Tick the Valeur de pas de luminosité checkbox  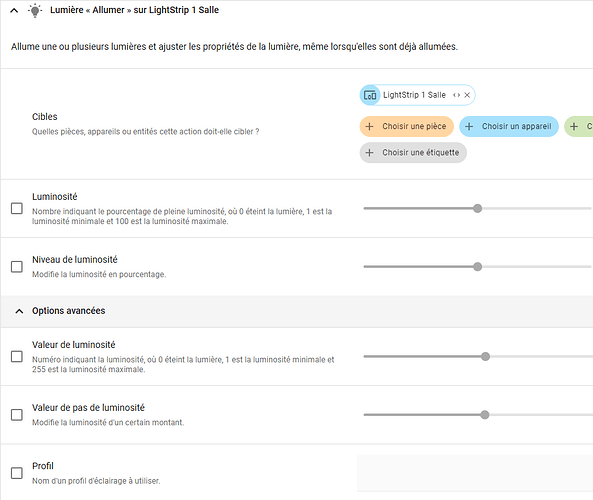pyautogui.click(x=17, y=415)
